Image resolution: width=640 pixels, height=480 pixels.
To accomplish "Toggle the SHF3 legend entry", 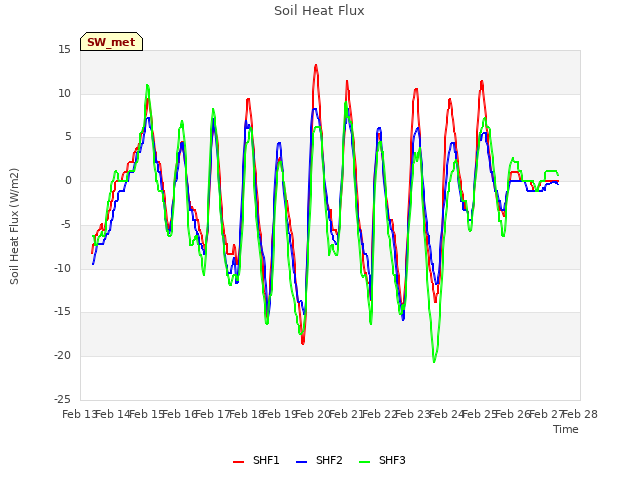I will pos(382,460).
